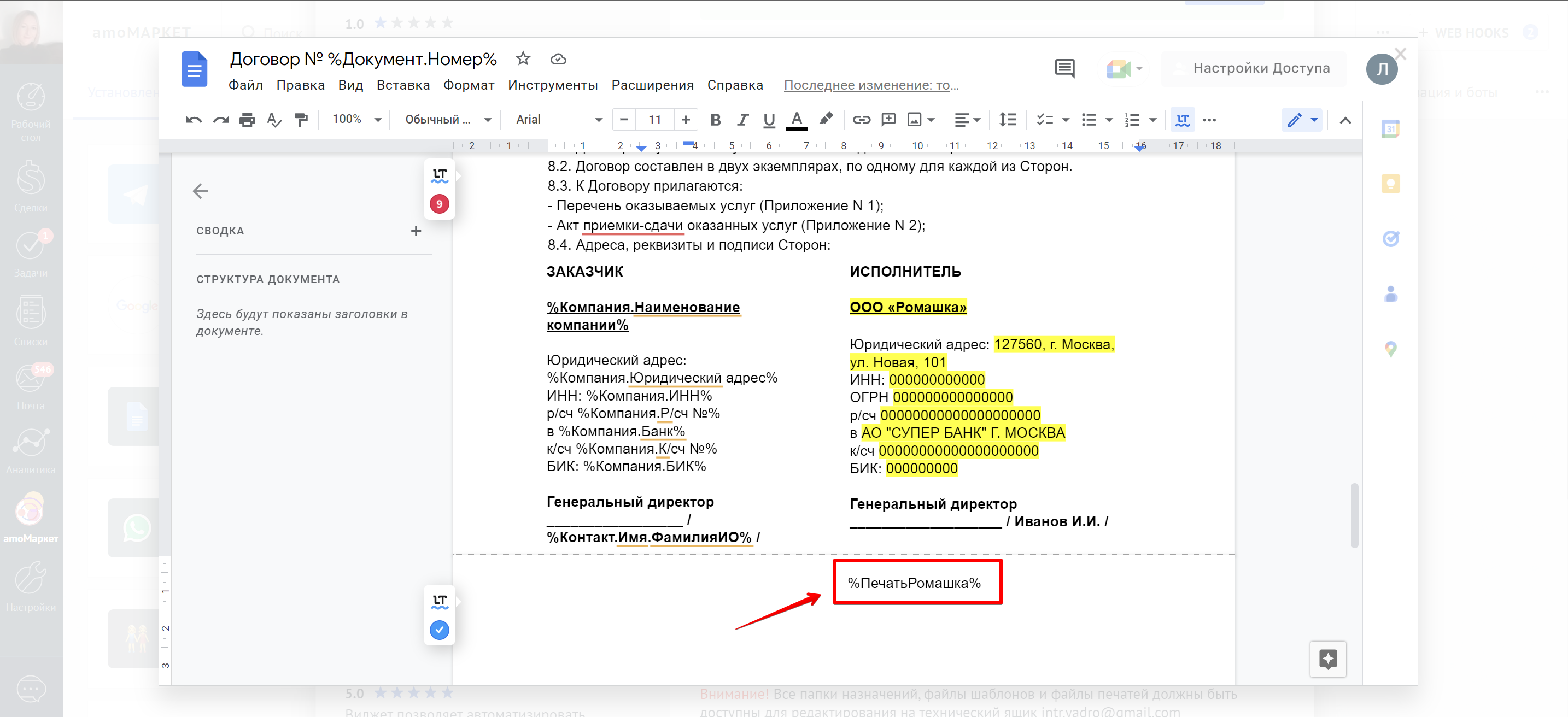Screen dimensions: 1568x717
Task: Expand bulleted list options arrow
Action: pos(1109,120)
